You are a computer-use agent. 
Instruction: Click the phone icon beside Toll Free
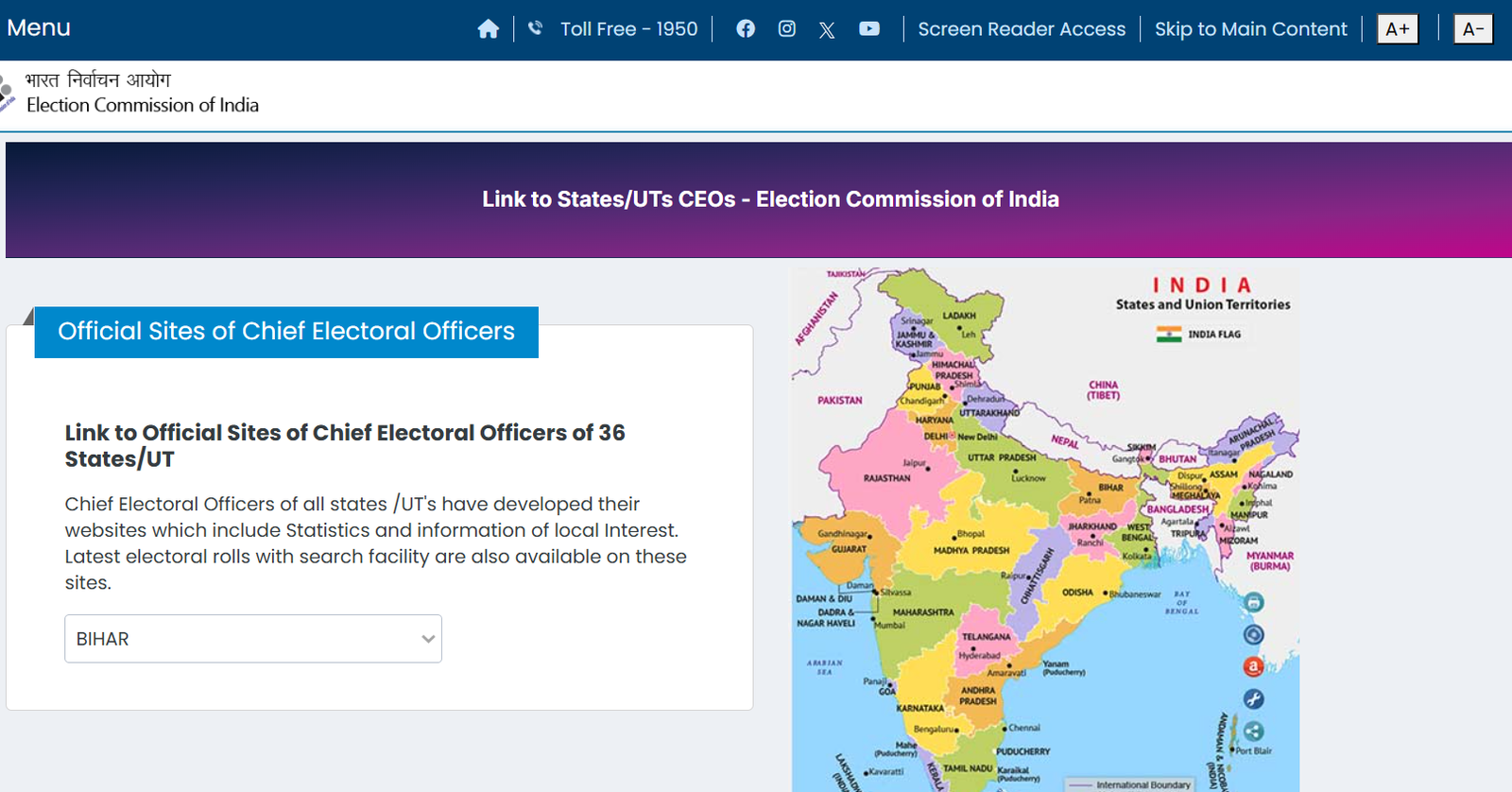(535, 28)
